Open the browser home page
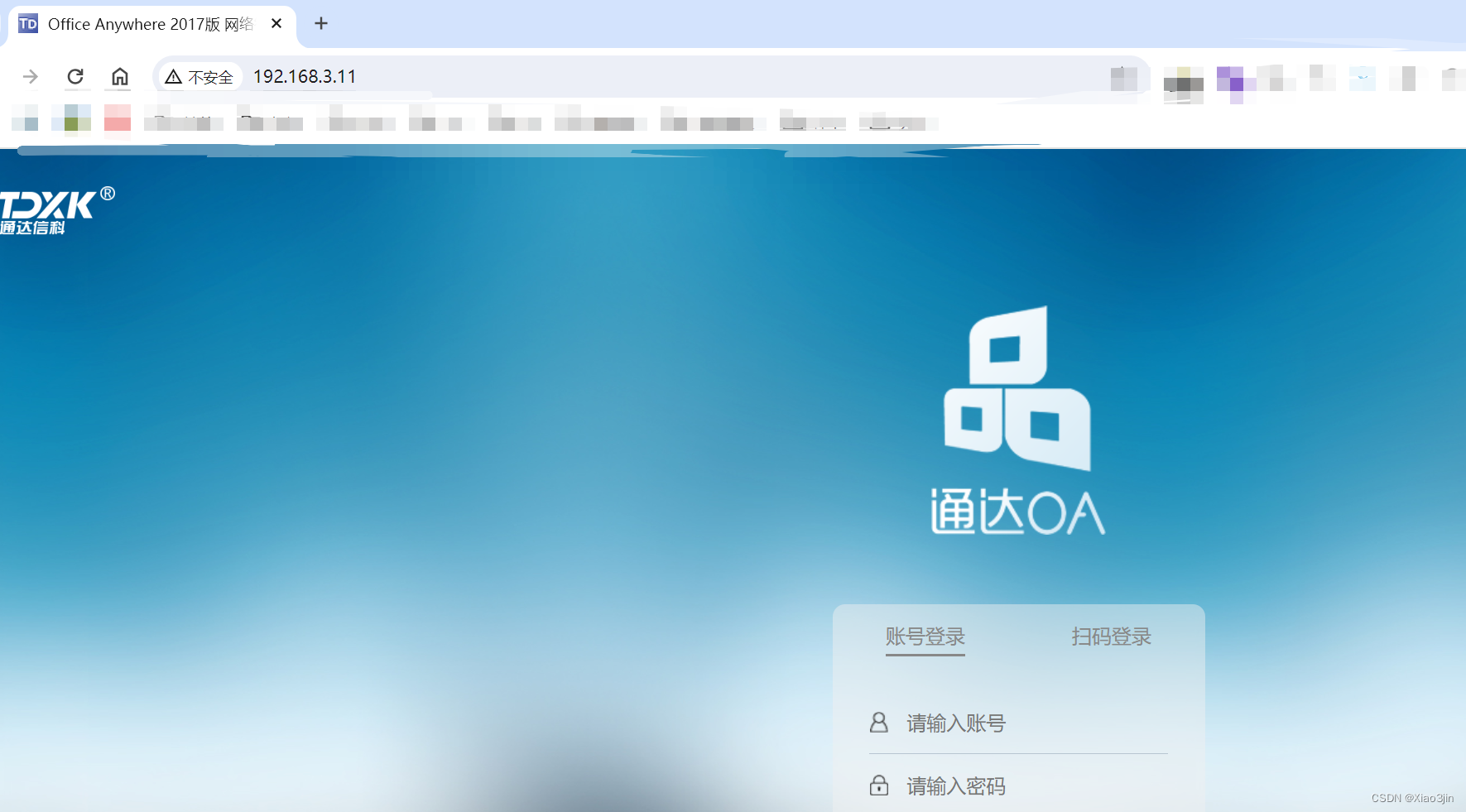The image size is (1466, 812). click(119, 76)
